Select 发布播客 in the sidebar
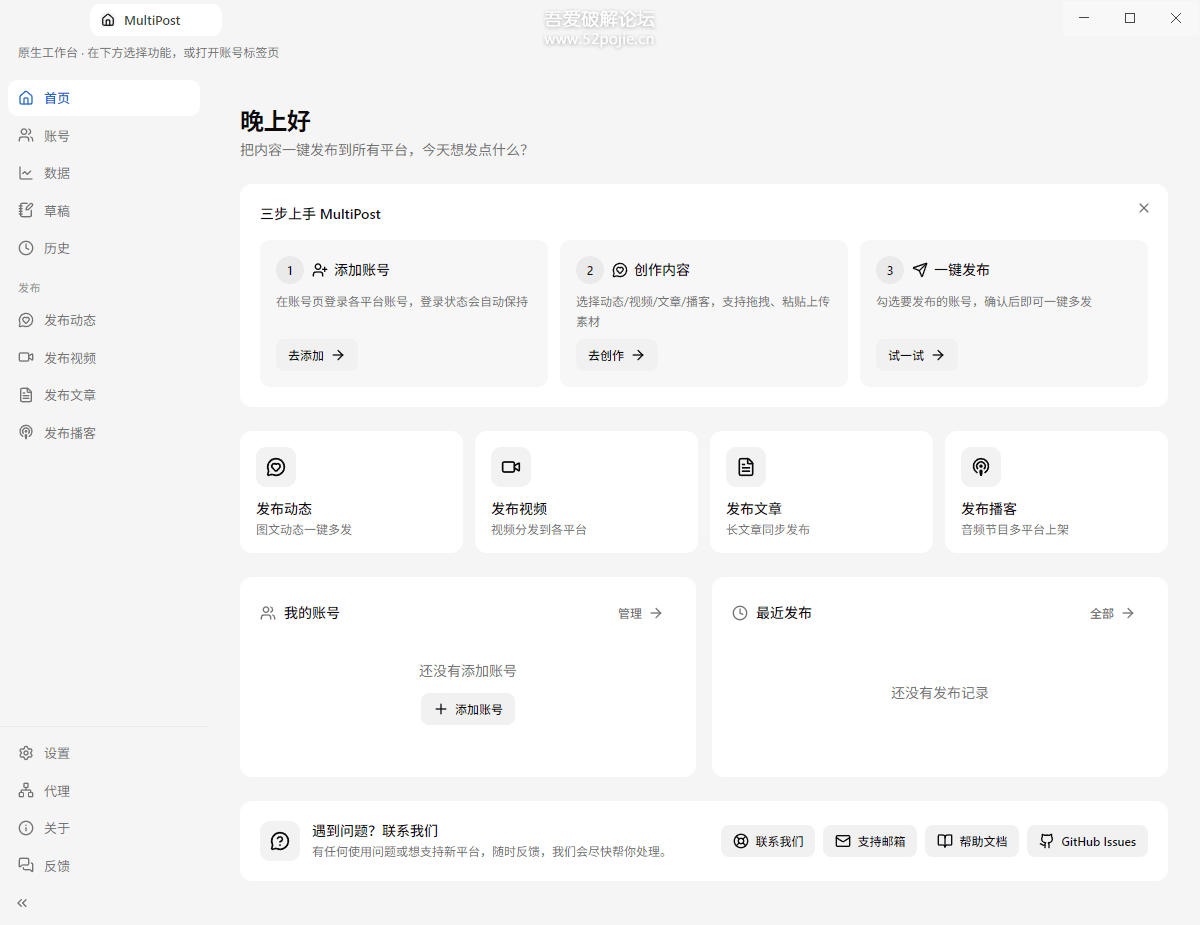Image resolution: width=1200 pixels, height=925 pixels. [104, 433]
